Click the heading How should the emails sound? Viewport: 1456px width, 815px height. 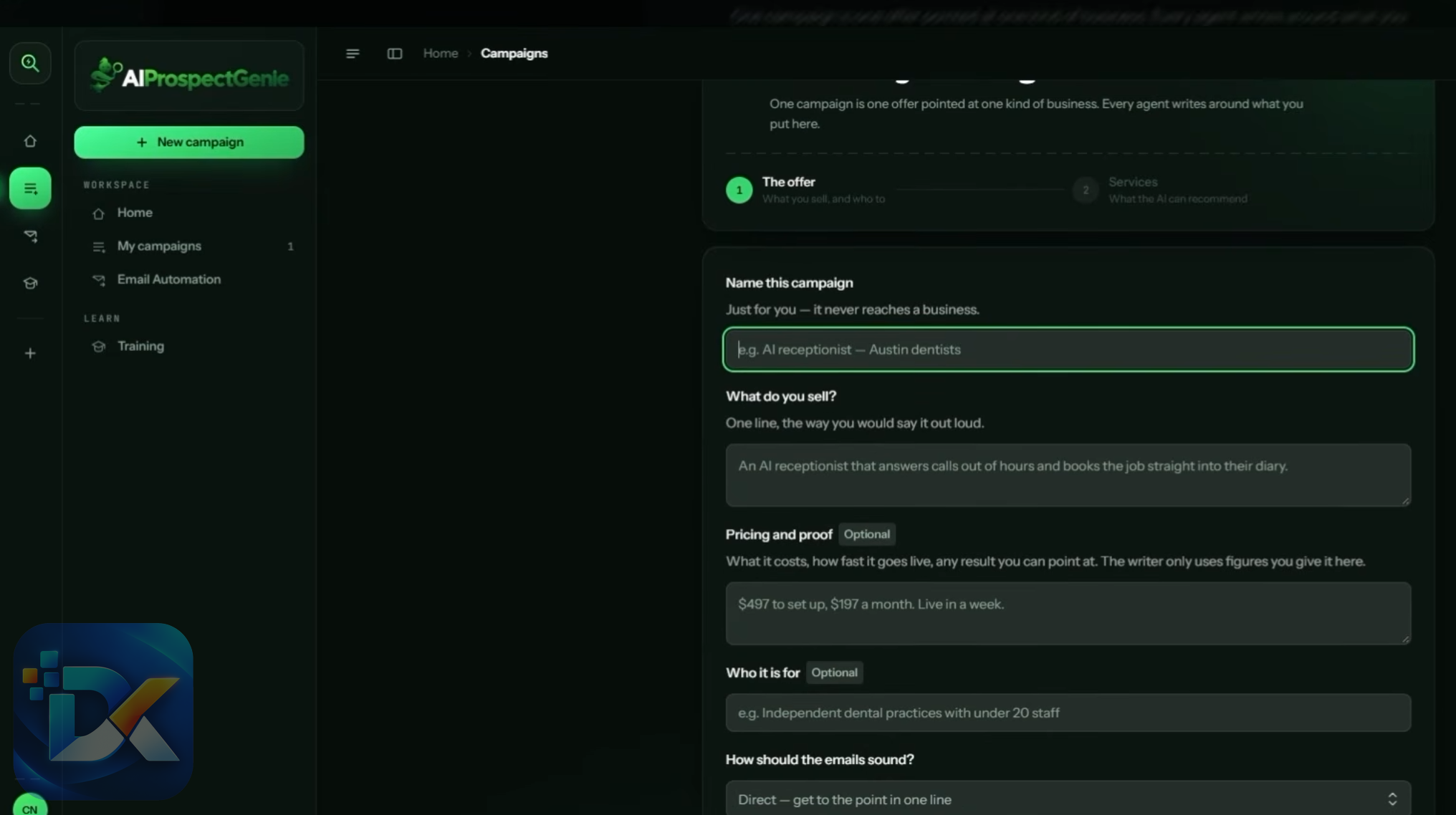(820, 759)
